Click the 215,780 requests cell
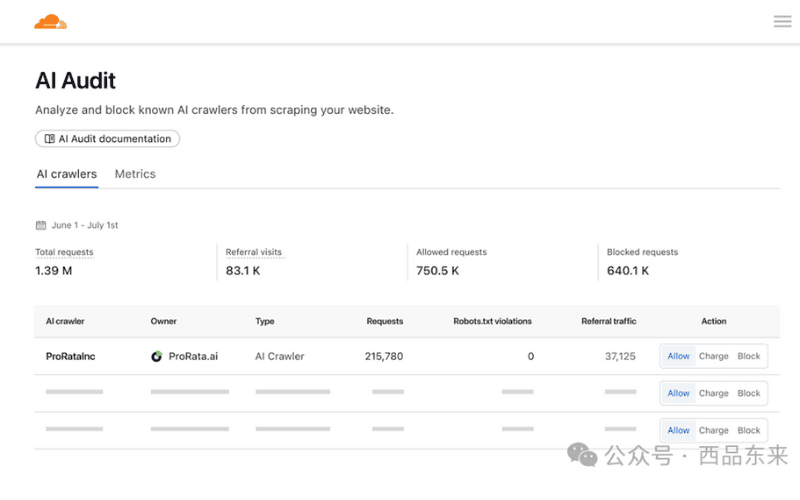Screen dimensions: 800x500 (x=384, y=356)
